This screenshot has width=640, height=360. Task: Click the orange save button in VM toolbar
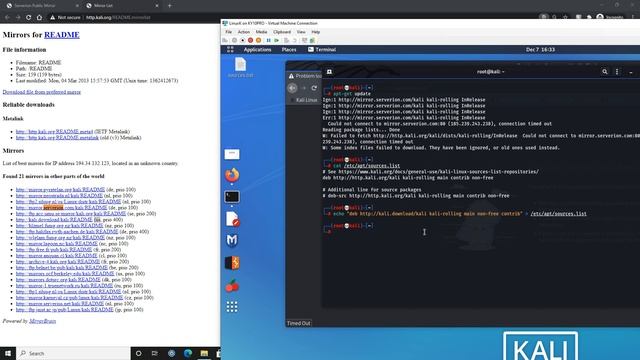pos(258,40)
